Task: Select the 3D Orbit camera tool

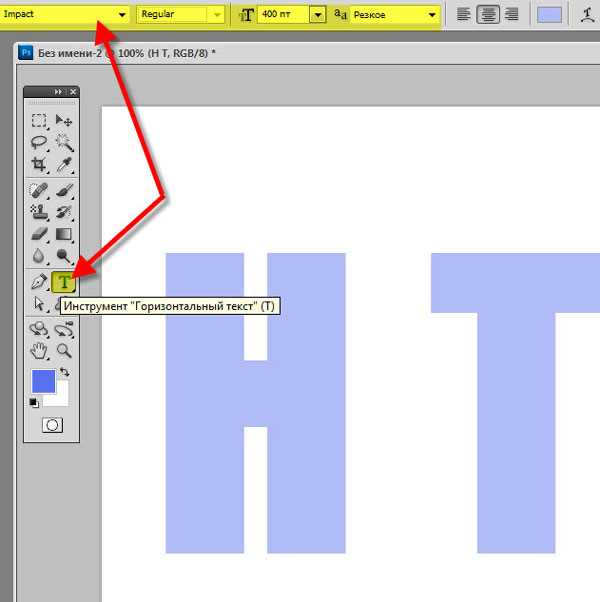Action: point(64,329)
